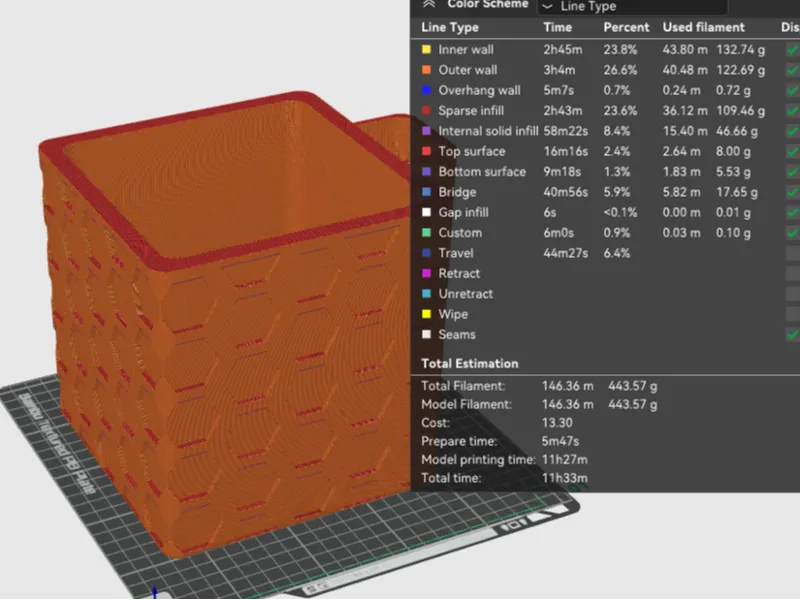Select the Bottom surface row label
The width and height of the screenshot is (800, 600).
(x=482, y=172)
